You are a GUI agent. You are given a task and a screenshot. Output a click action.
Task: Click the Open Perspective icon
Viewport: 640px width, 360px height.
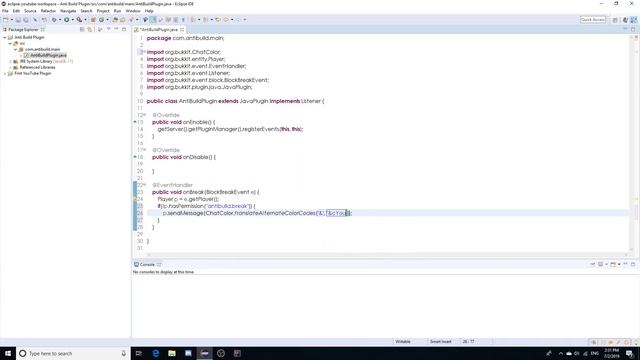click(615, 20)
